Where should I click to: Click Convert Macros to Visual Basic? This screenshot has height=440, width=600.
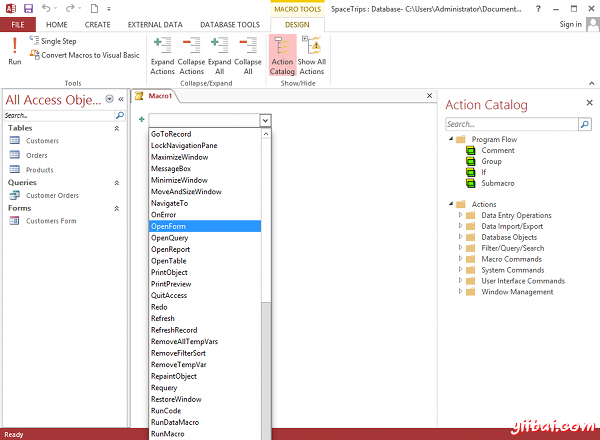[89, 55]
